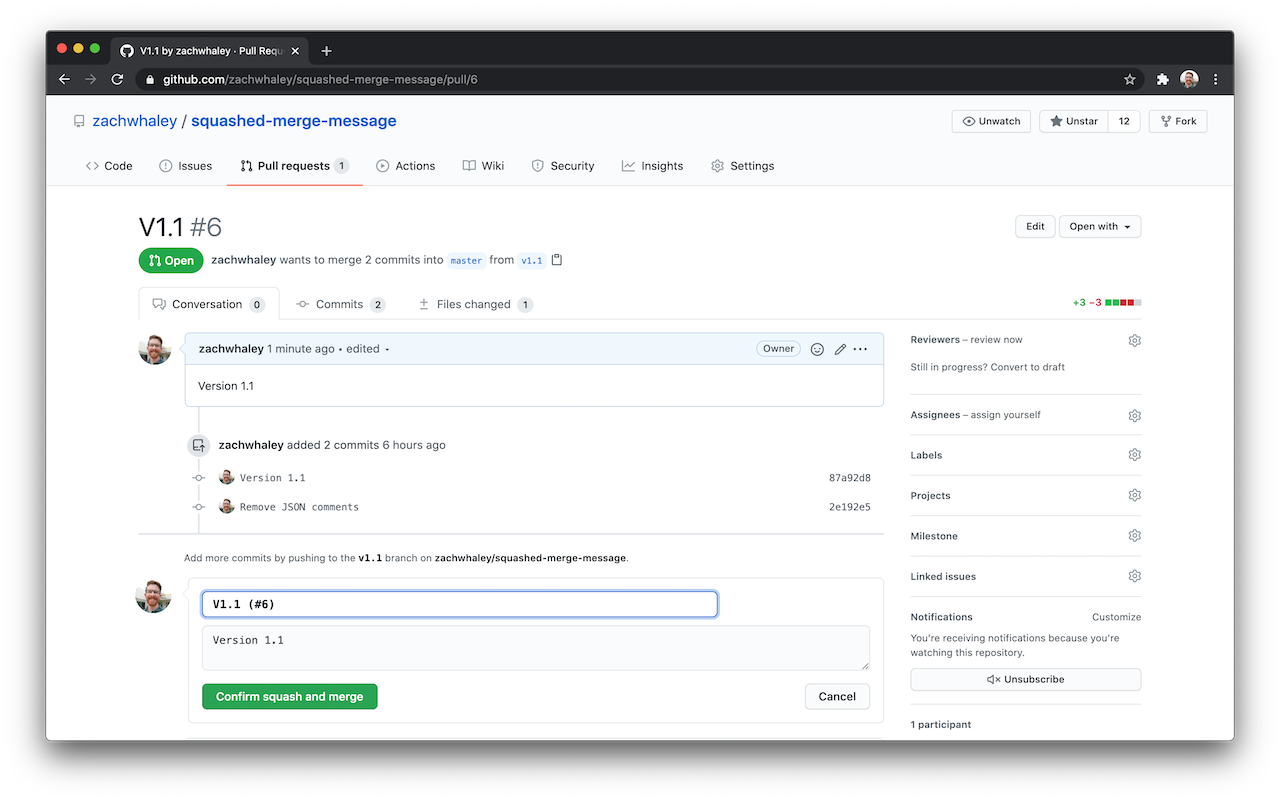Open Linked issues settings gear
This screenshot has height=800, width=1280.
click(x=1135, y=576)
